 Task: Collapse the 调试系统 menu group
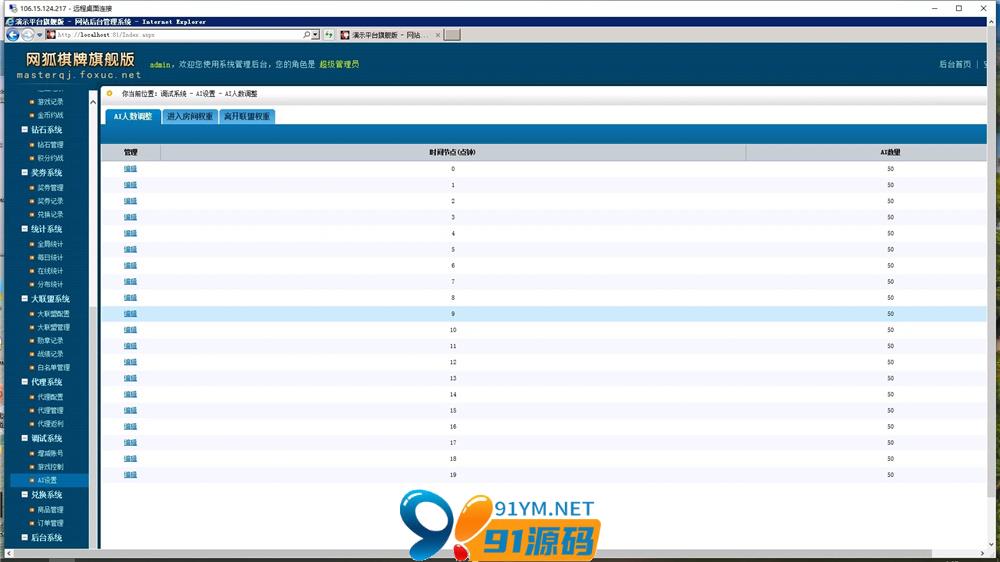point(25,438)
